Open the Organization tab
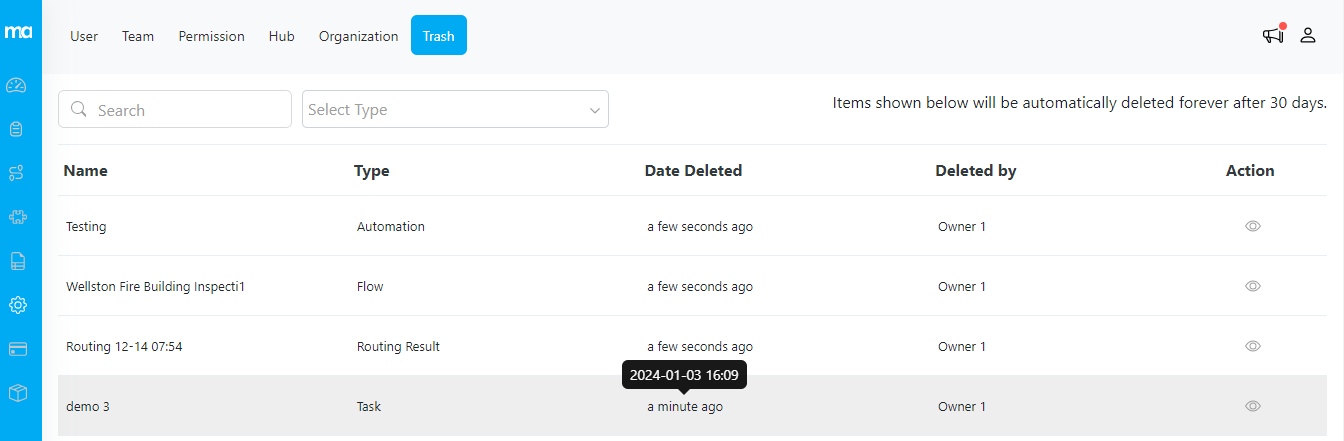 (358, 36)
